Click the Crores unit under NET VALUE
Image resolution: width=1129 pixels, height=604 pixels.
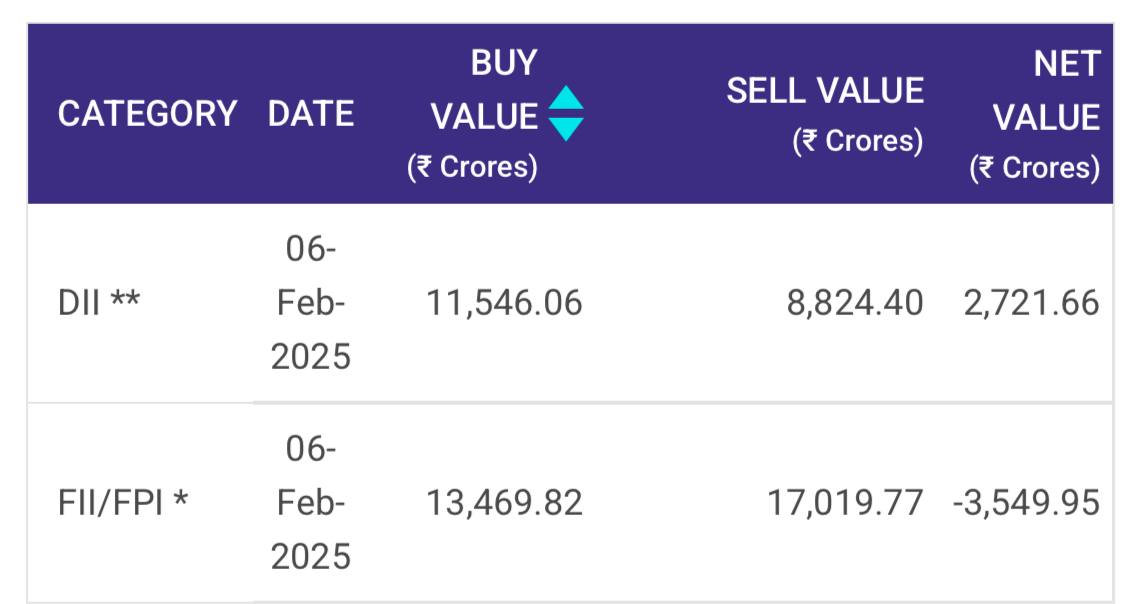click(x=1034, y=168)
